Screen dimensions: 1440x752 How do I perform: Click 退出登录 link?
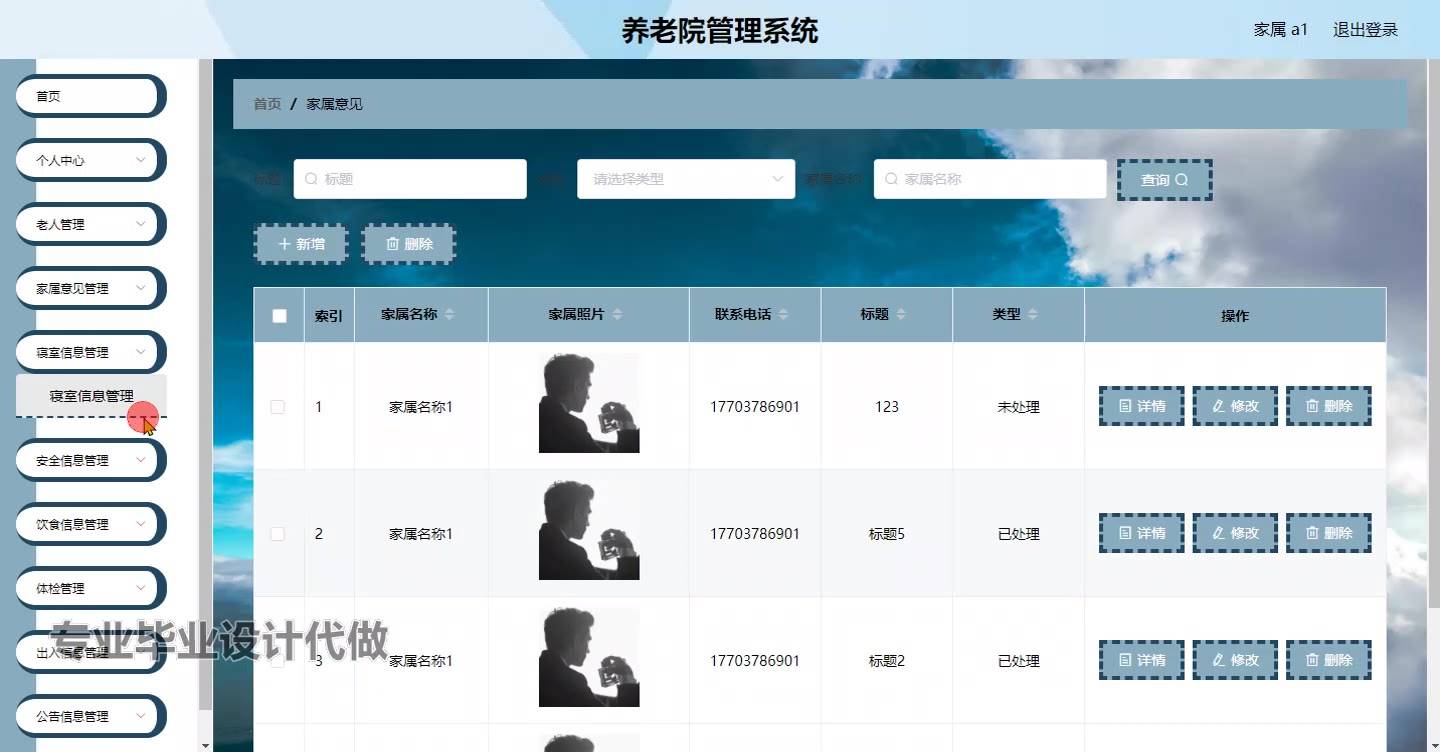pos(1365,30)
